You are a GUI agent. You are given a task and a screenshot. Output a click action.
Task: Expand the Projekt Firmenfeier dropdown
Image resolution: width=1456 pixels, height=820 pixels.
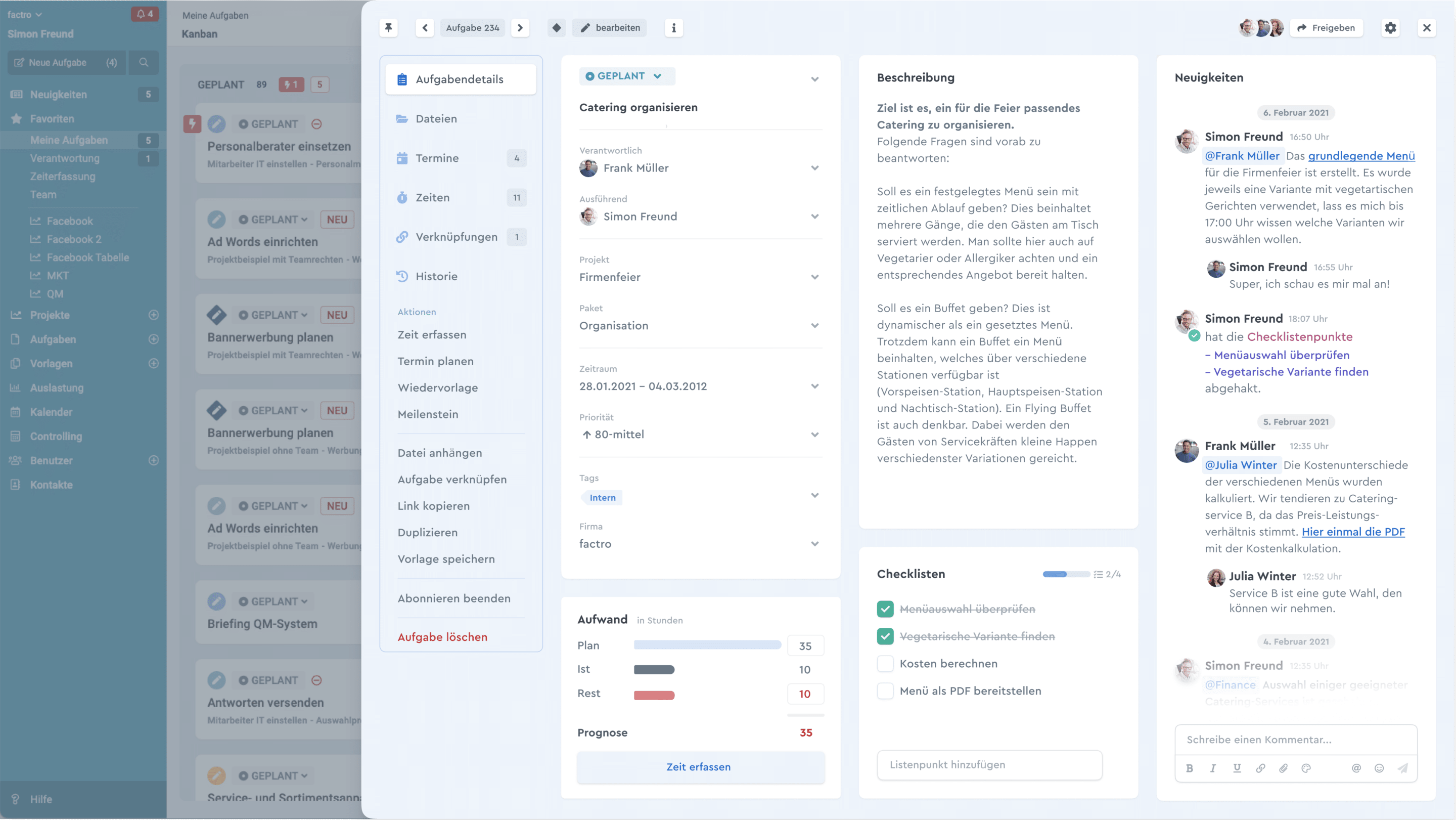pyautogui.click(x=814, y=278)
